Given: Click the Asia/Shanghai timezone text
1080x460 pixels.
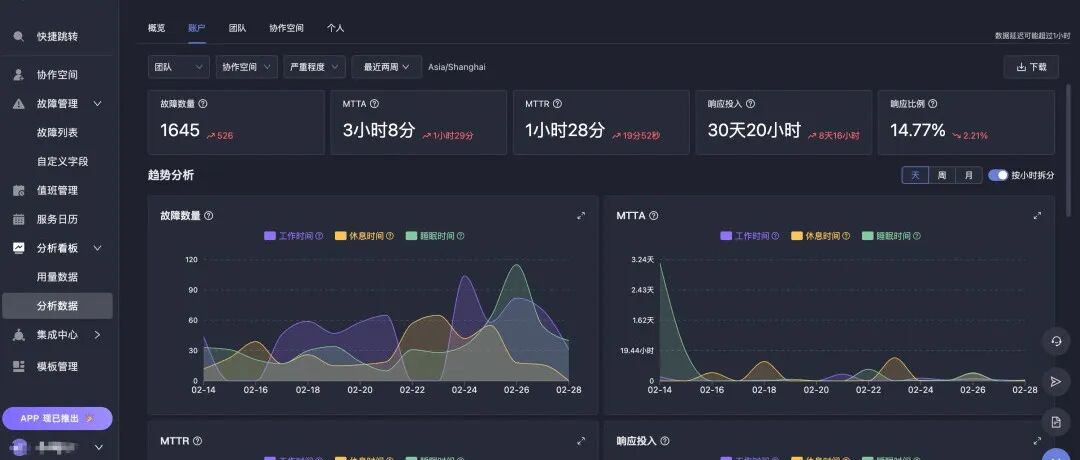Looking at the screenshot, I should (x=457, y=67).
